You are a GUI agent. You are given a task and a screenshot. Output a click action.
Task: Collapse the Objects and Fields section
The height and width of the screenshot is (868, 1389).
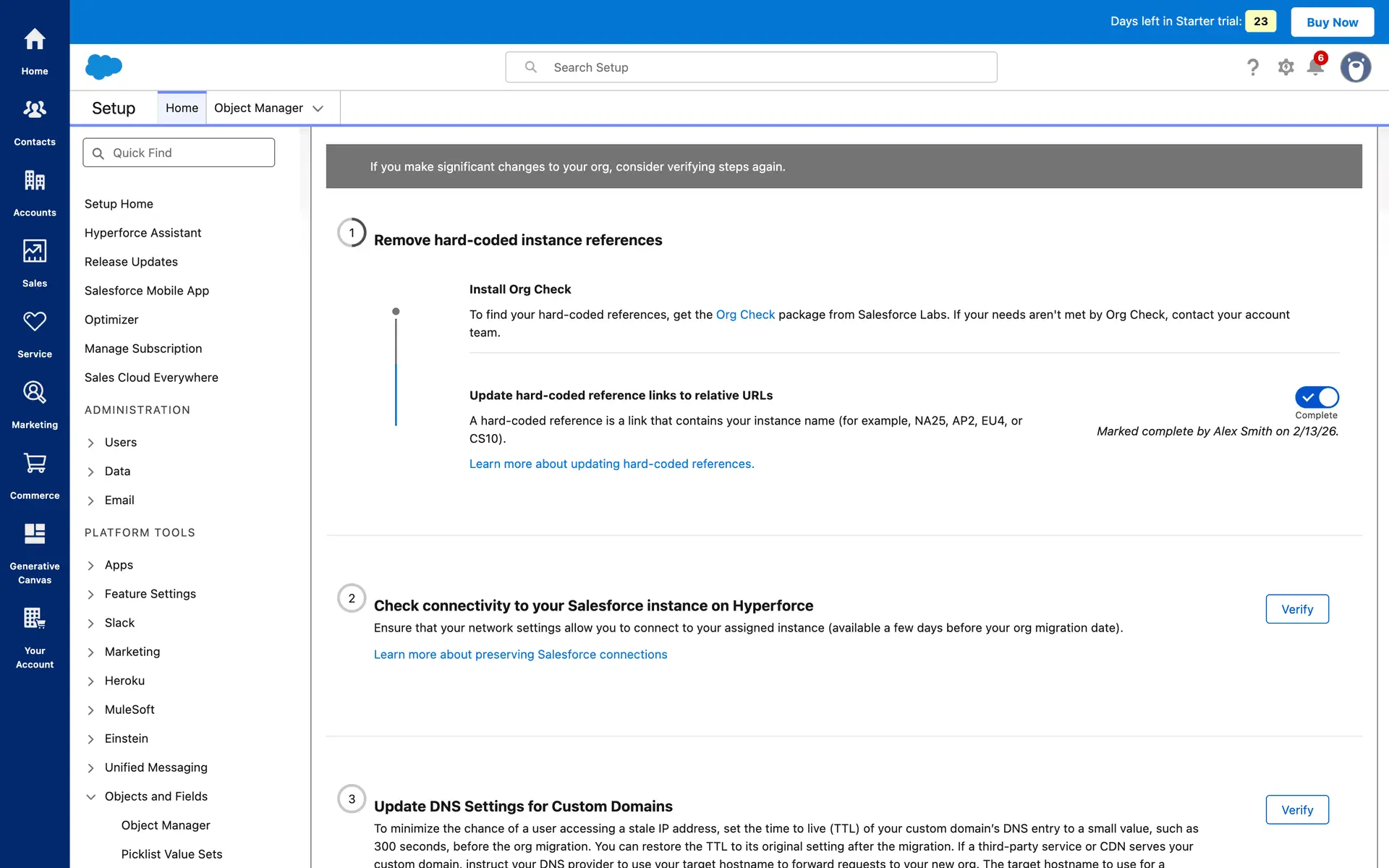coord(91,796)
